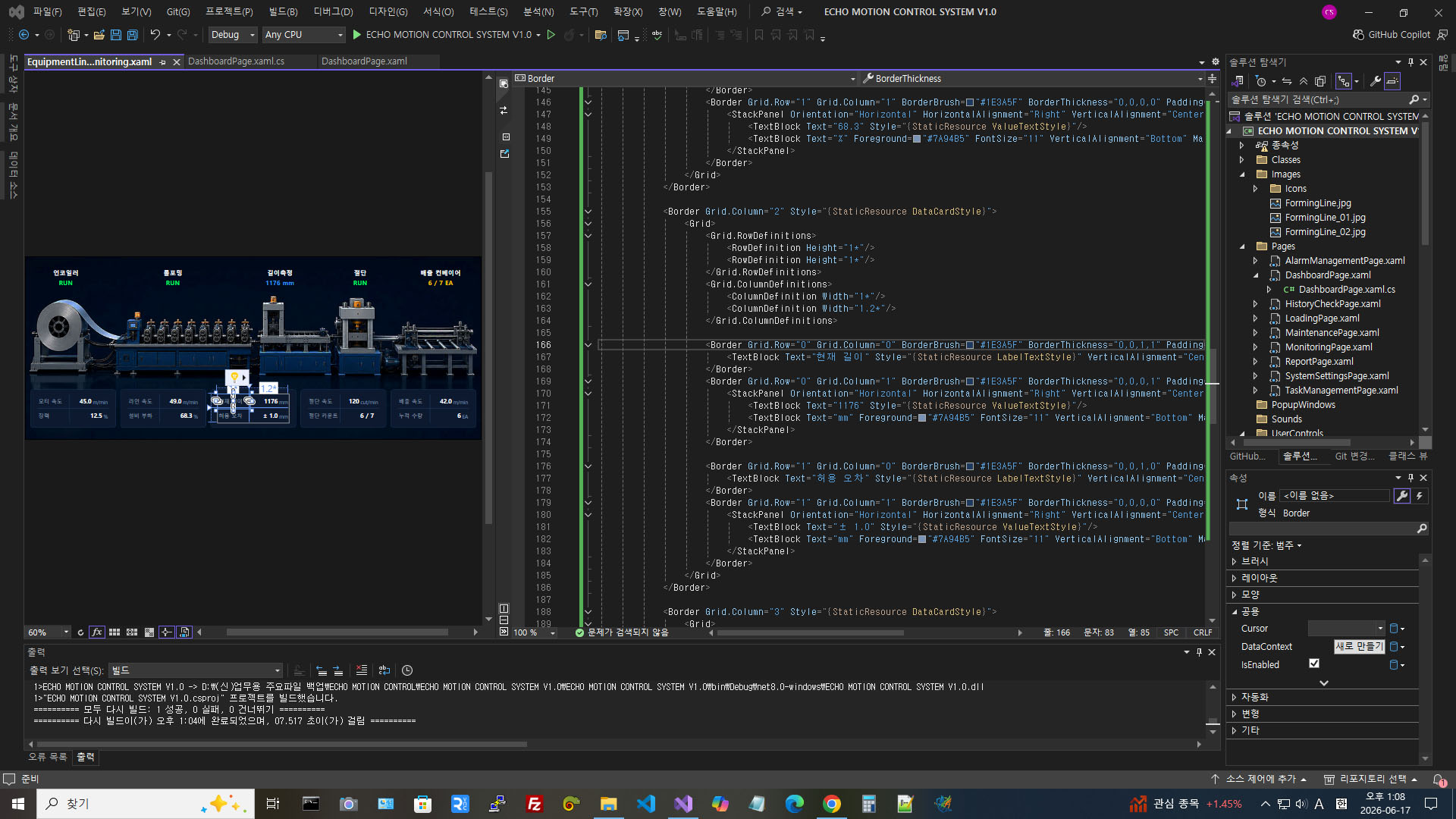Navigate backward in the toolbar

(24, 35)
